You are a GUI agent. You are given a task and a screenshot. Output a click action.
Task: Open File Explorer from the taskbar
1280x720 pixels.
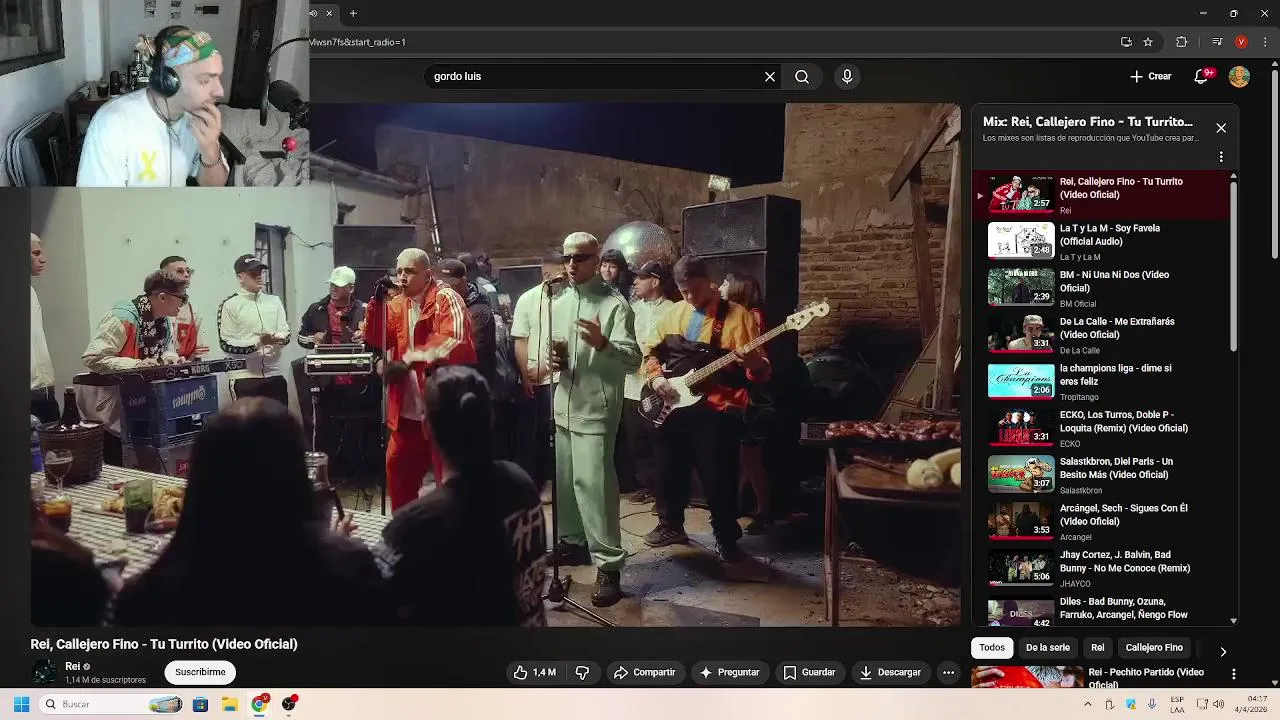[229, 704]
